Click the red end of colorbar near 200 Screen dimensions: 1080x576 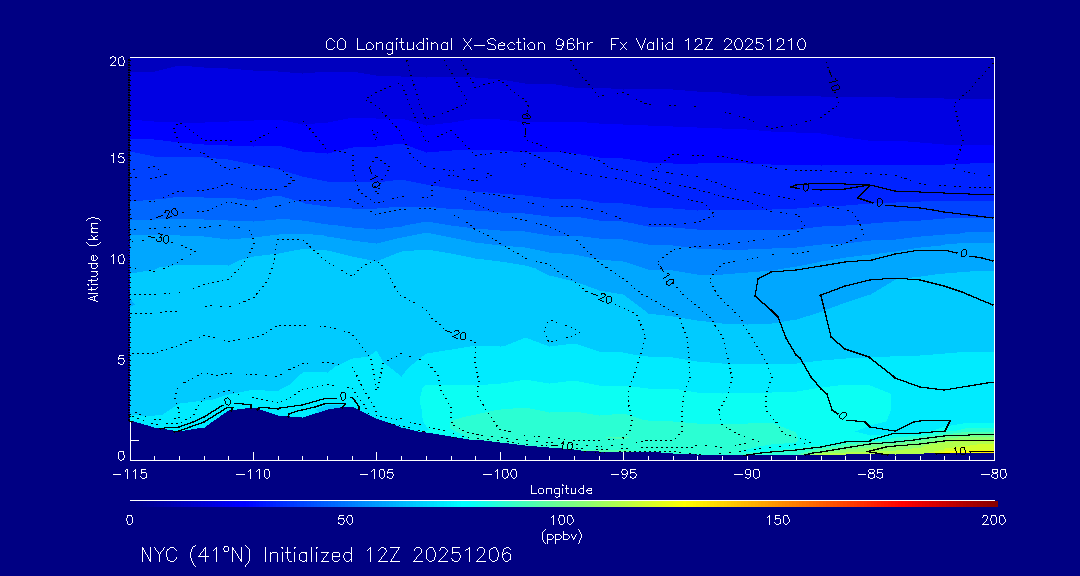[x=990, y=504]
